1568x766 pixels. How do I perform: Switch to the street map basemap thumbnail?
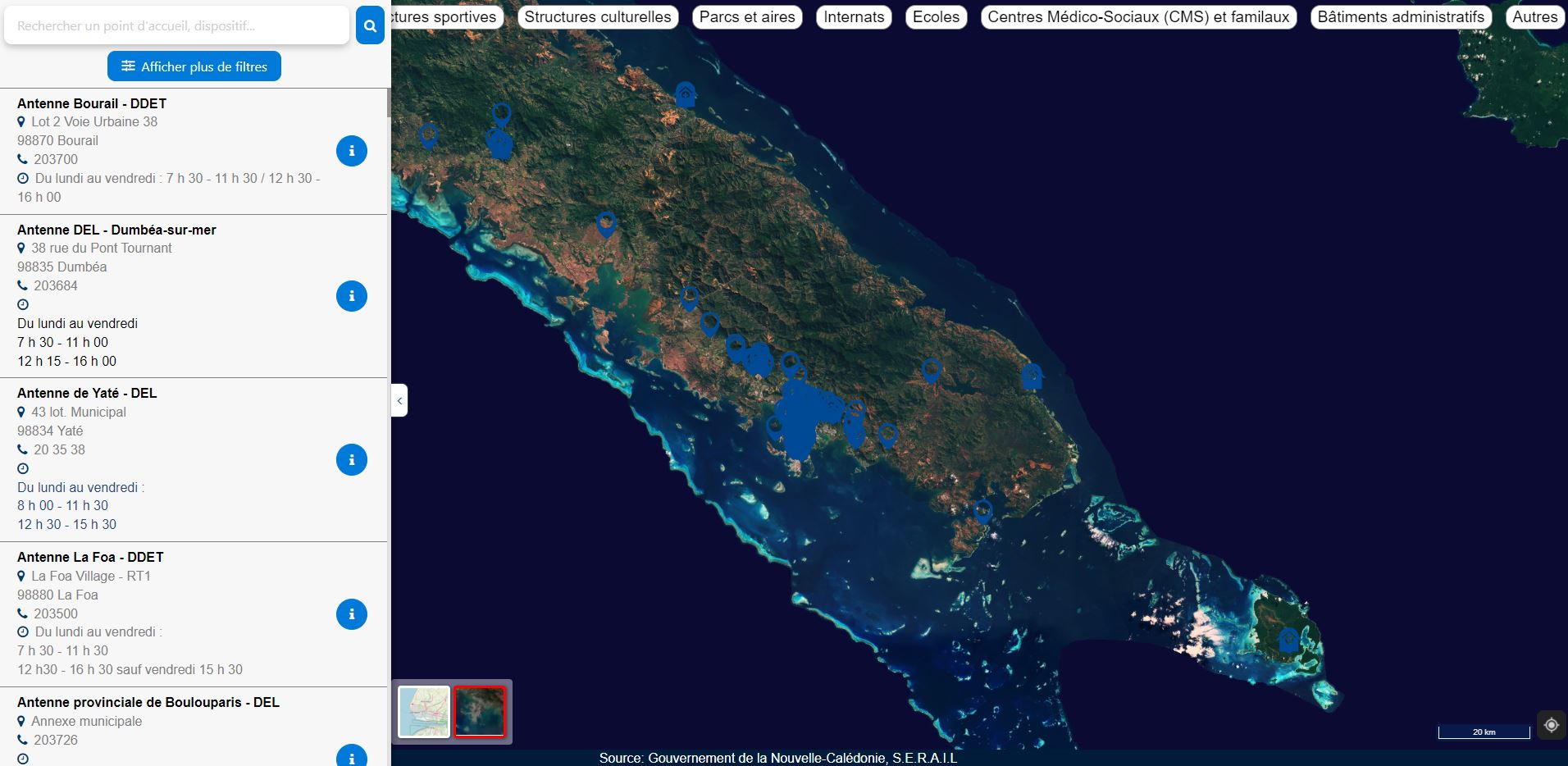(424, 712)
